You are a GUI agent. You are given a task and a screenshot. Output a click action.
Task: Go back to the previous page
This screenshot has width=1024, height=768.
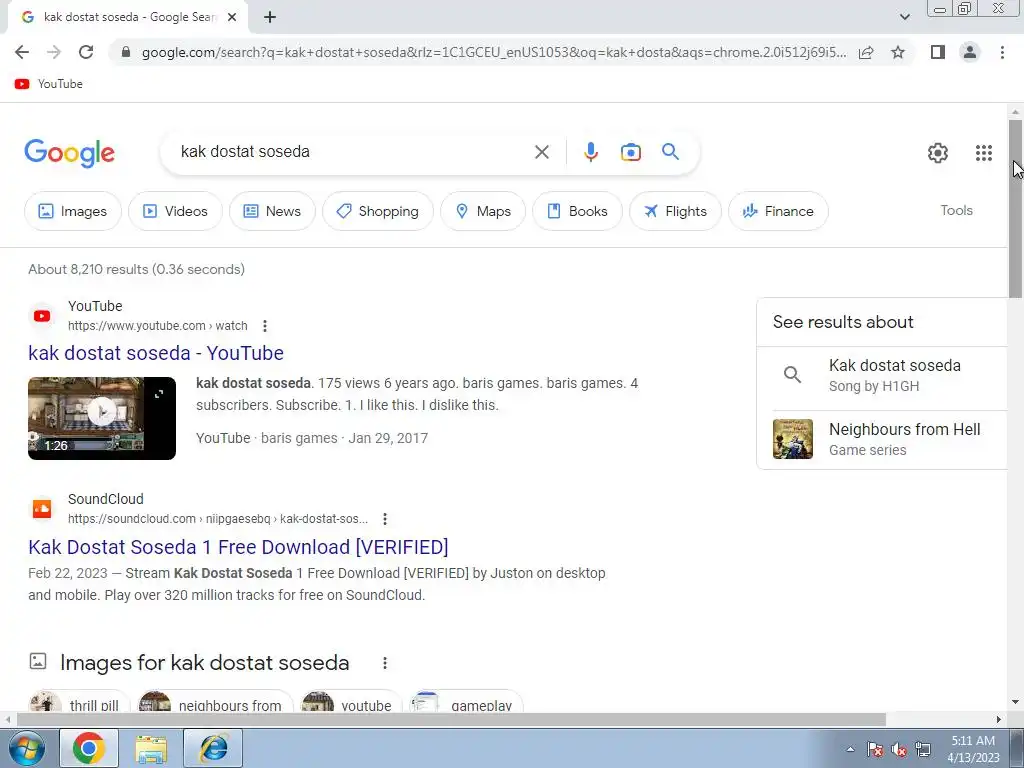22,52
